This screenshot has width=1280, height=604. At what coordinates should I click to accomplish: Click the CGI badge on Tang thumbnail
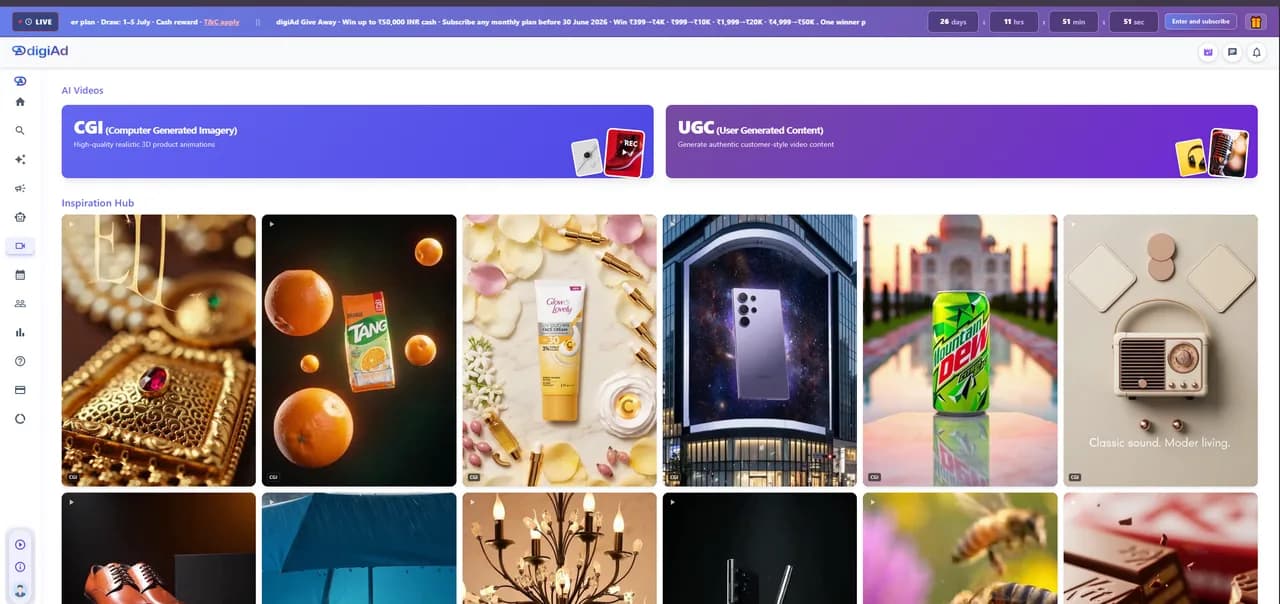[273, 478]
